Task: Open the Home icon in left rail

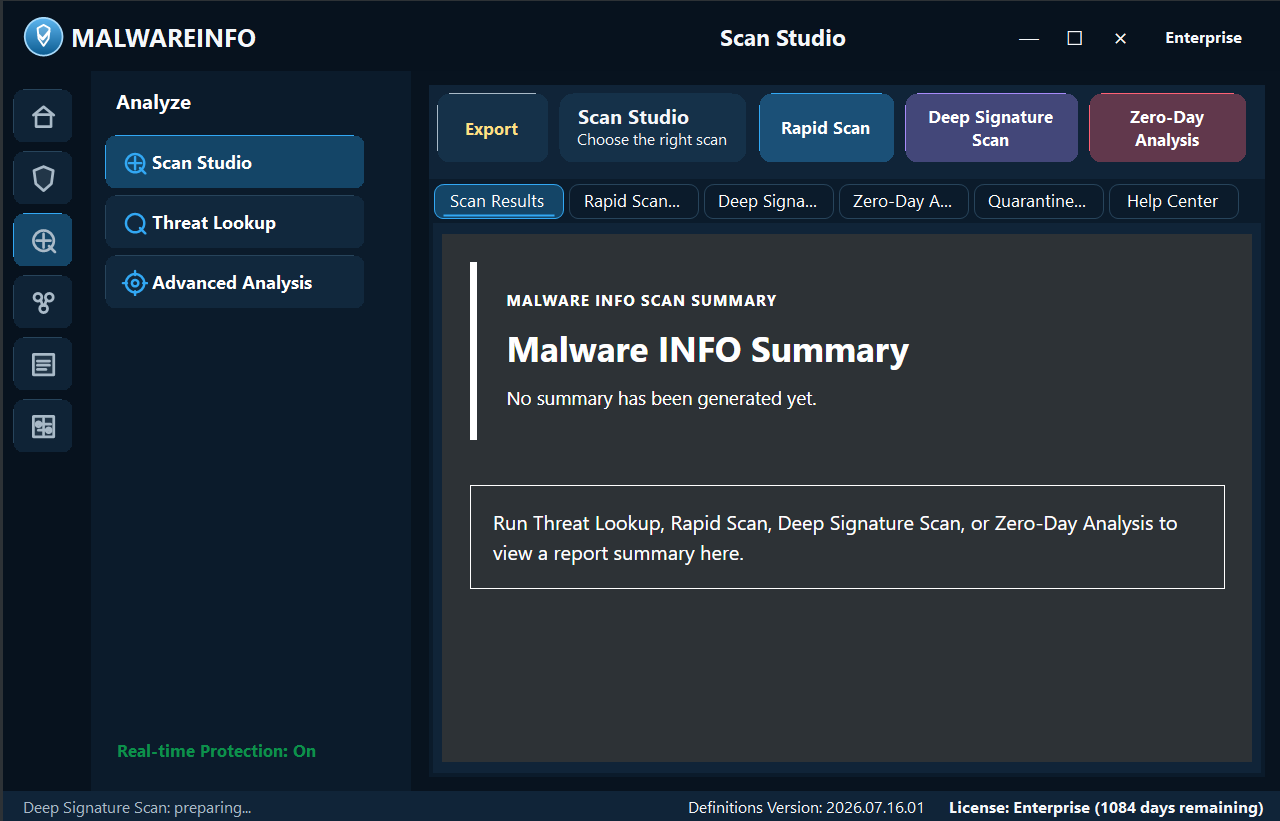Action: tap(43, 117)
